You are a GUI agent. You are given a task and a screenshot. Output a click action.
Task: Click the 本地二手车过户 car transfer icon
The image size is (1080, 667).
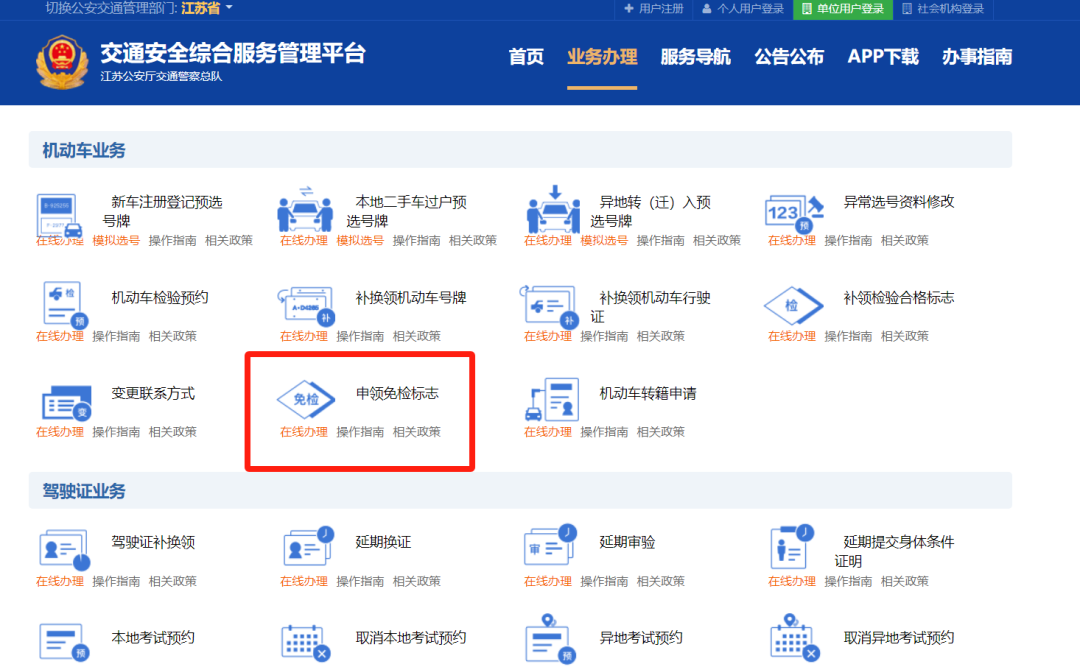pos(305,209)
